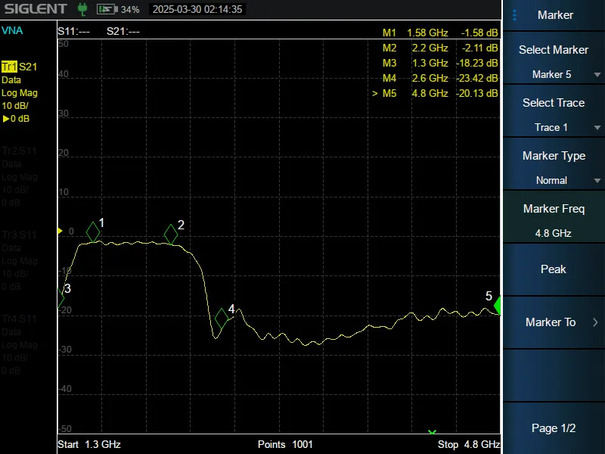
Task: Activate dimmed Tr3 S11 trace
Action: 19,235
